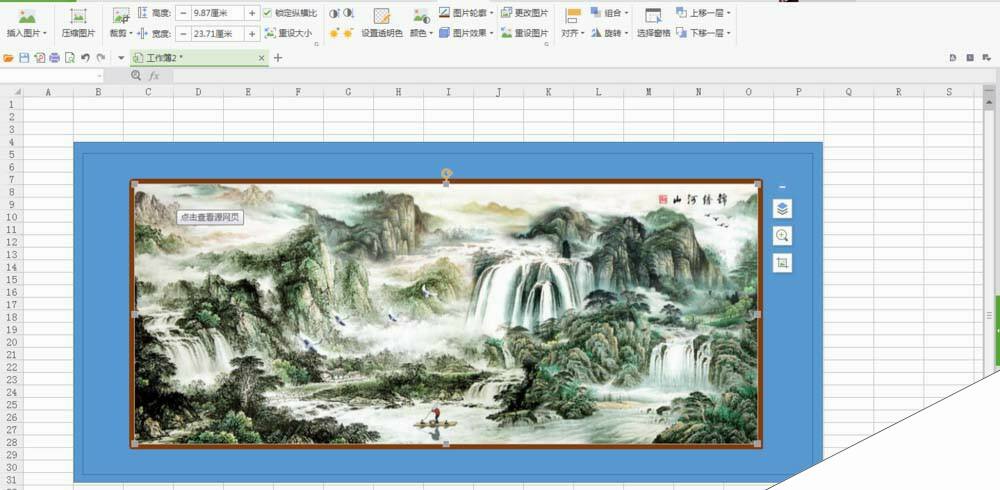The image size is (1000, 490).
Task: Open the 下移一层 send backward dropdown
Action: tap(703, 33)
